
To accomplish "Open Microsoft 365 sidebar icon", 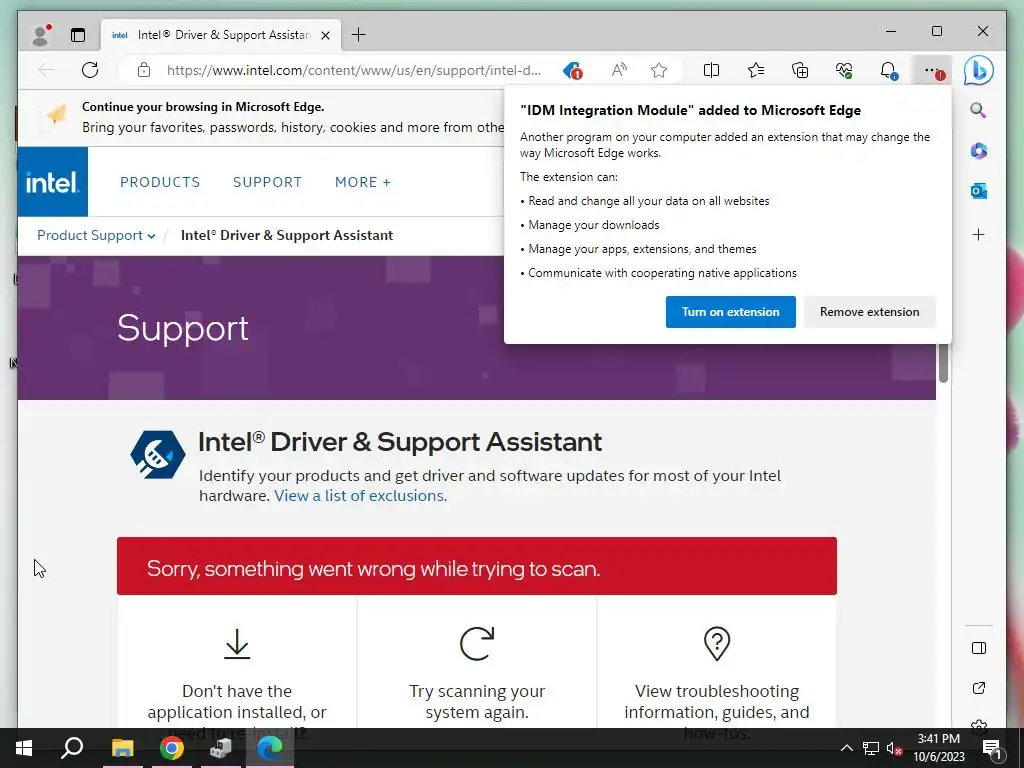I will (978, 151).
